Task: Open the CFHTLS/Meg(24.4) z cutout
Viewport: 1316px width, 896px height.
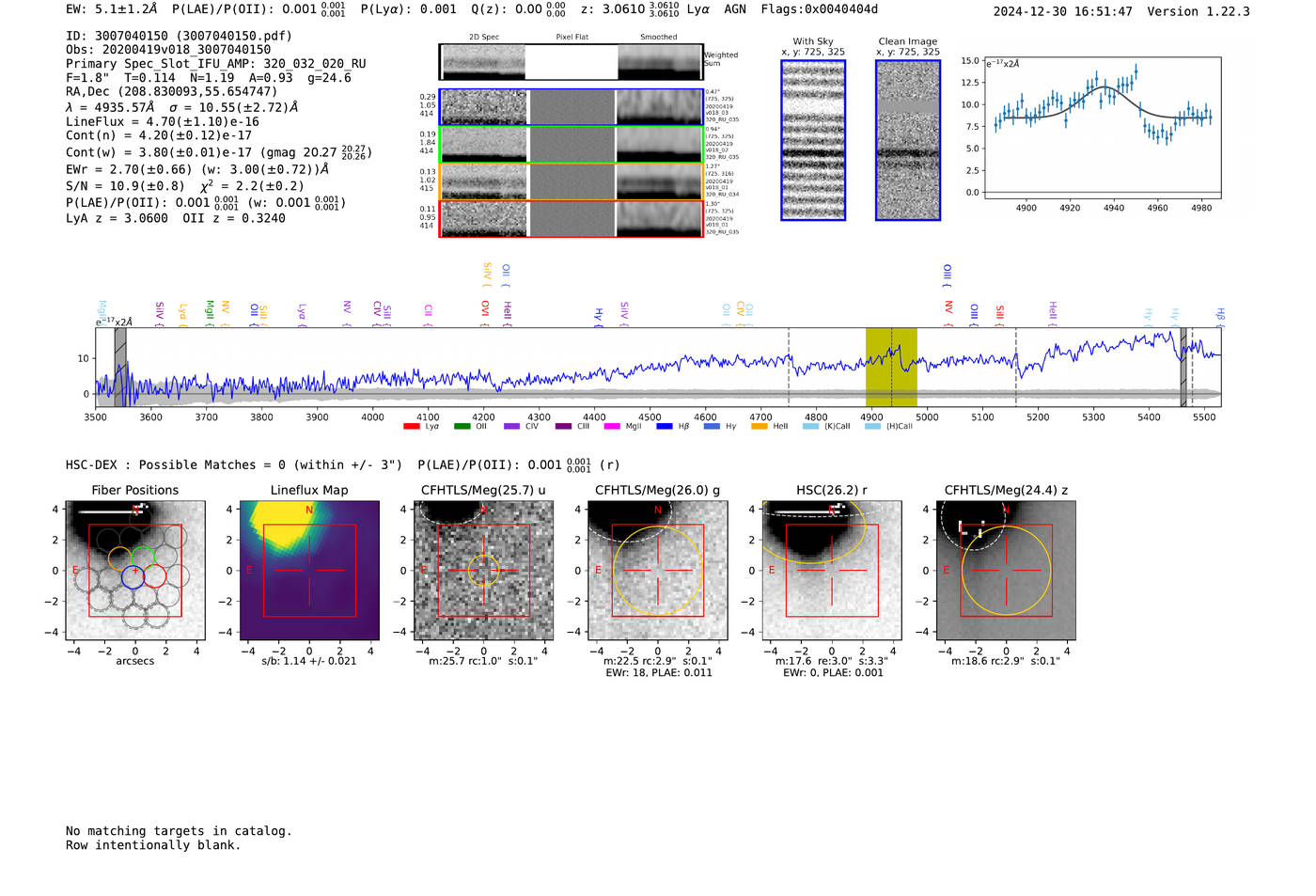Action: point(1006,570)
